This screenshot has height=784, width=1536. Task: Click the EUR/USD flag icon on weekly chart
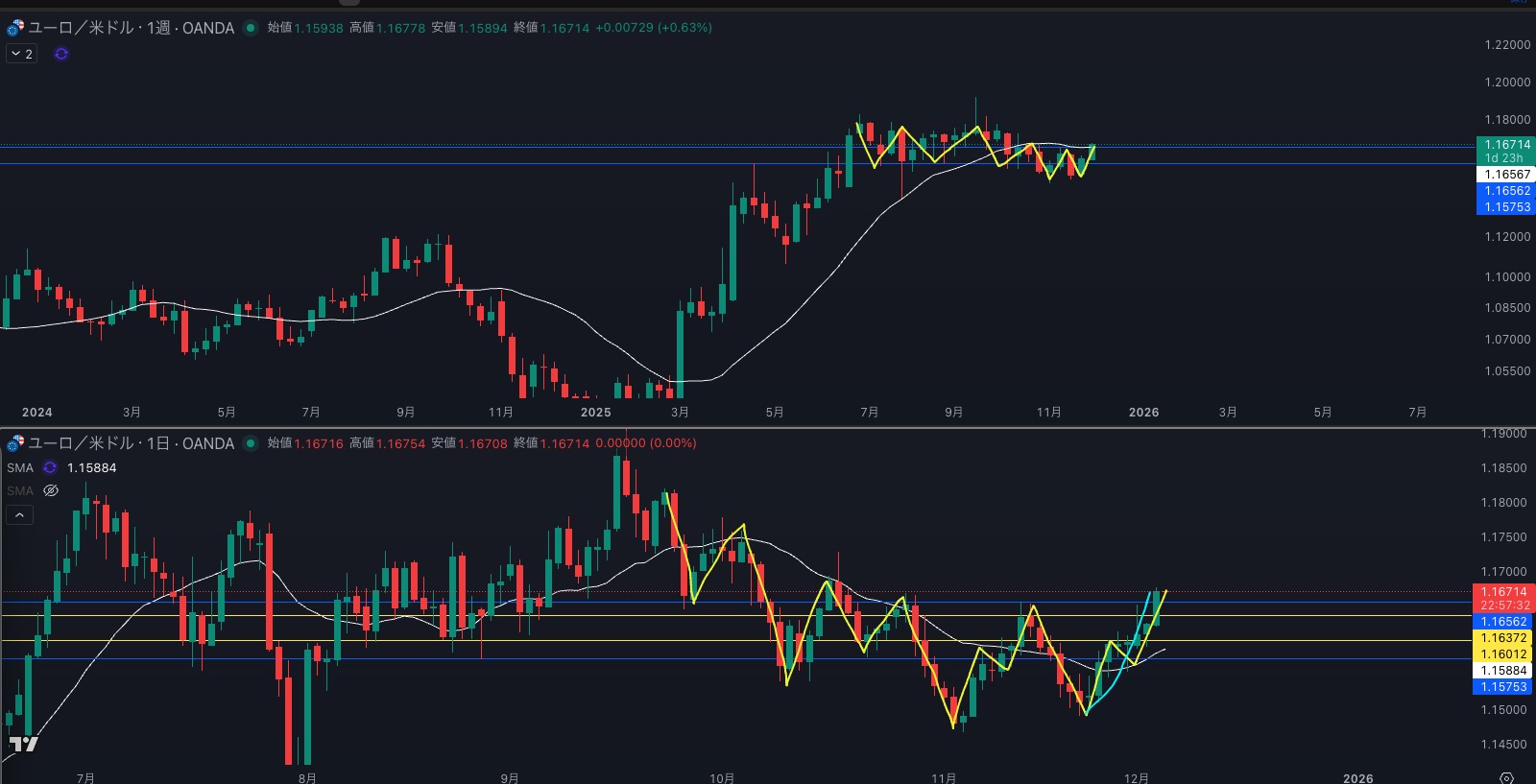coord(15,28)
